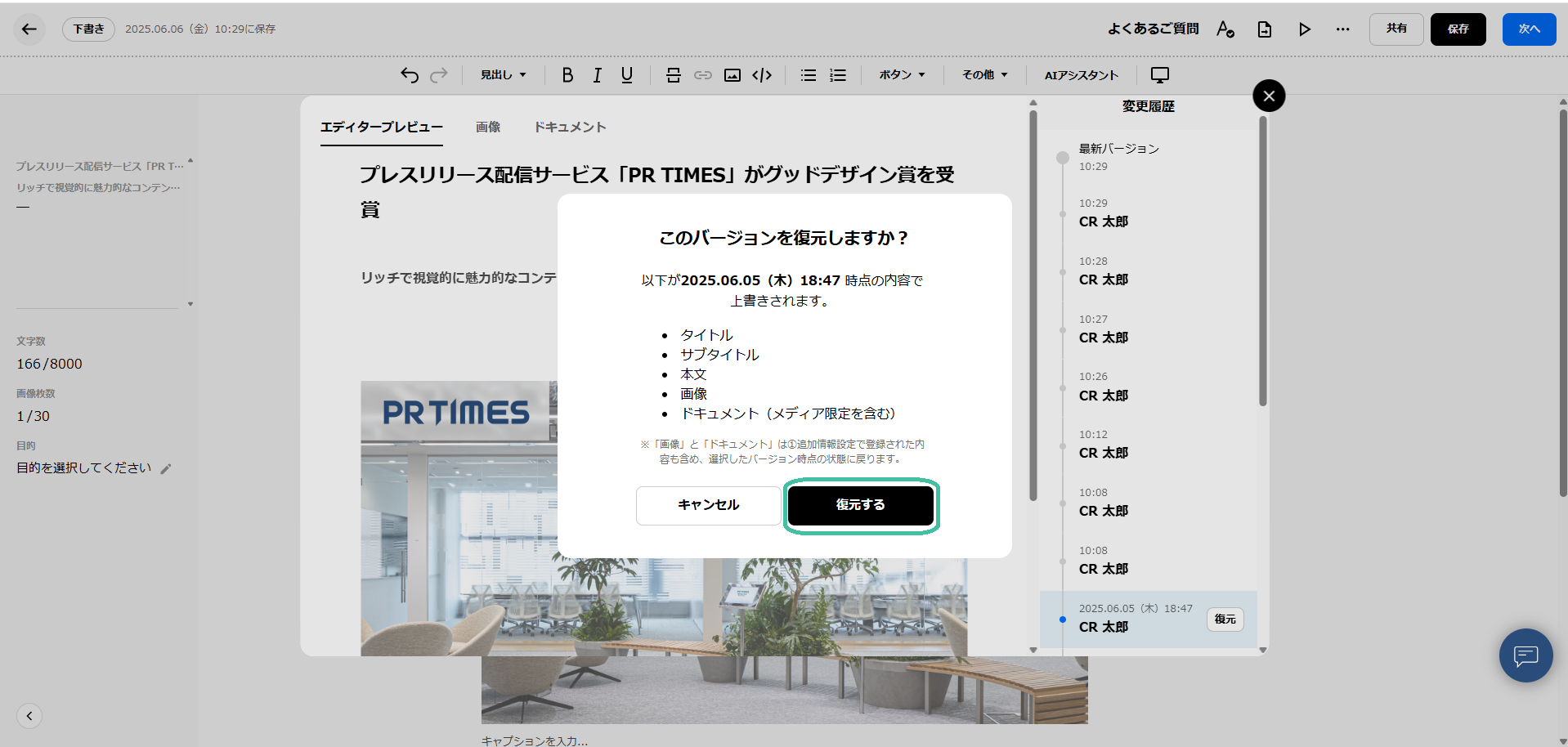Image resolution: width=1568 pixels, height=747 pixels.
Task: Expand the その他 dropdown
Action: coord(984,75)
